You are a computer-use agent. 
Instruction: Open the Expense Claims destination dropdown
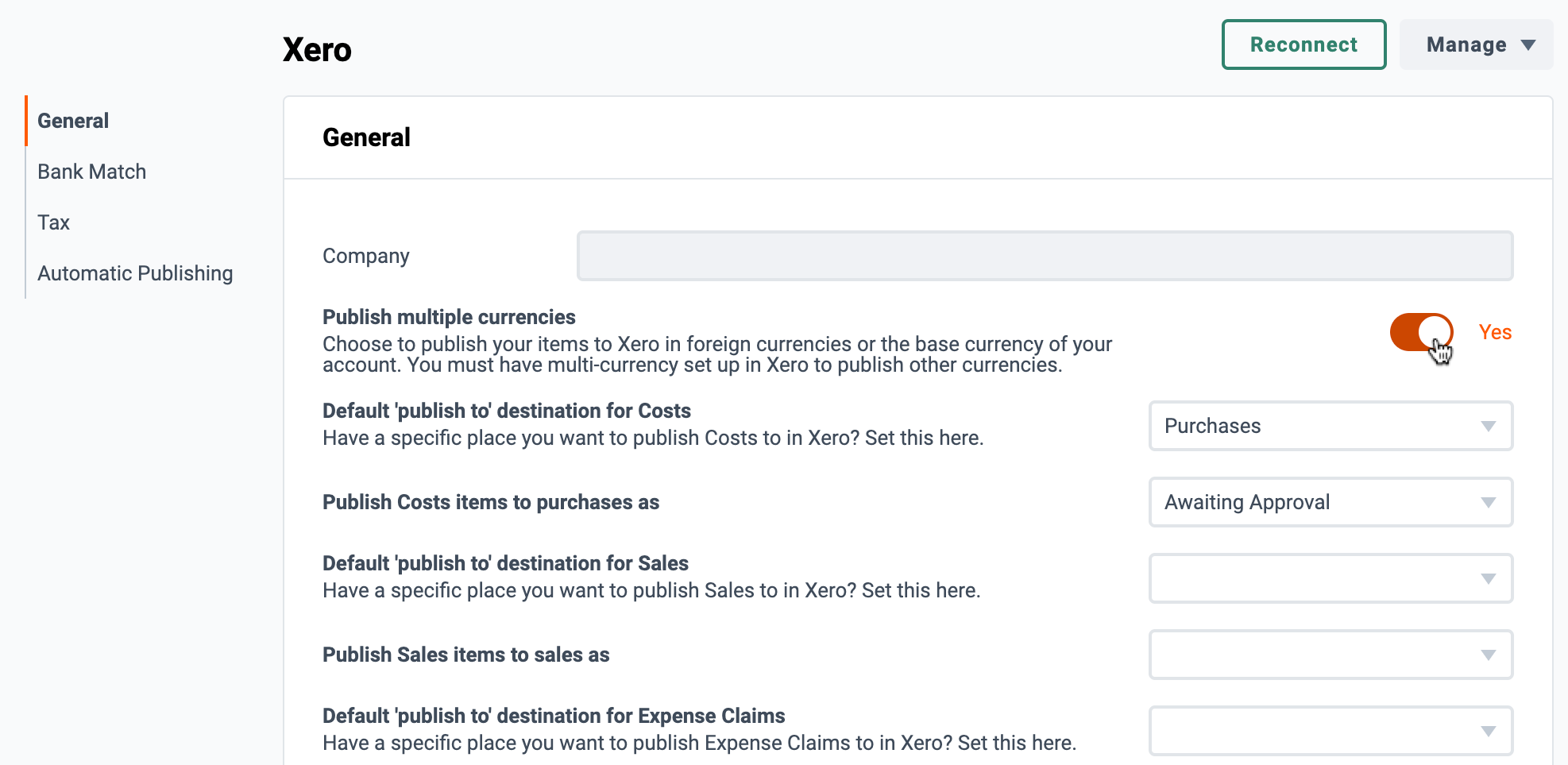[x=1330, y=731]
